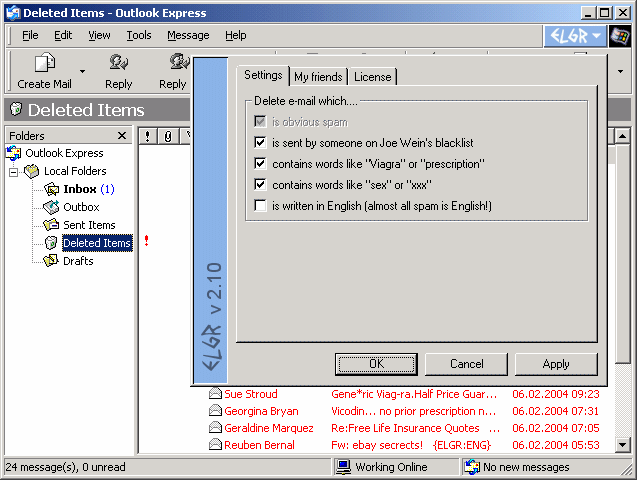
Task: Click '24 message(s), 0 unread' status text
Action: tap(65, 467)
